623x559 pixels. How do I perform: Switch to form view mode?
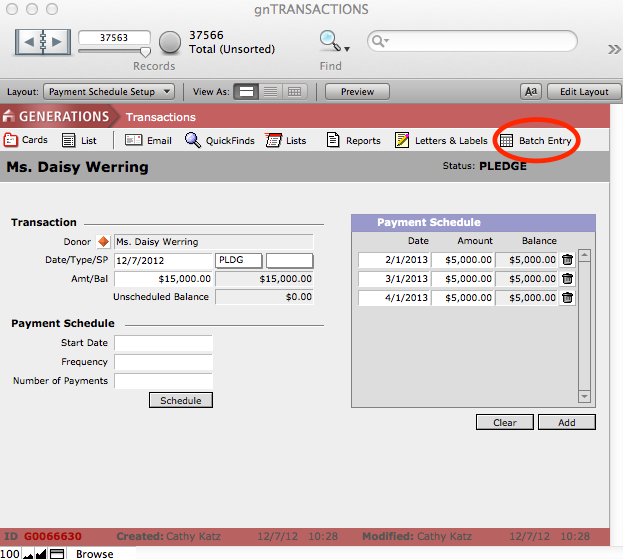[x=246, y=91]
